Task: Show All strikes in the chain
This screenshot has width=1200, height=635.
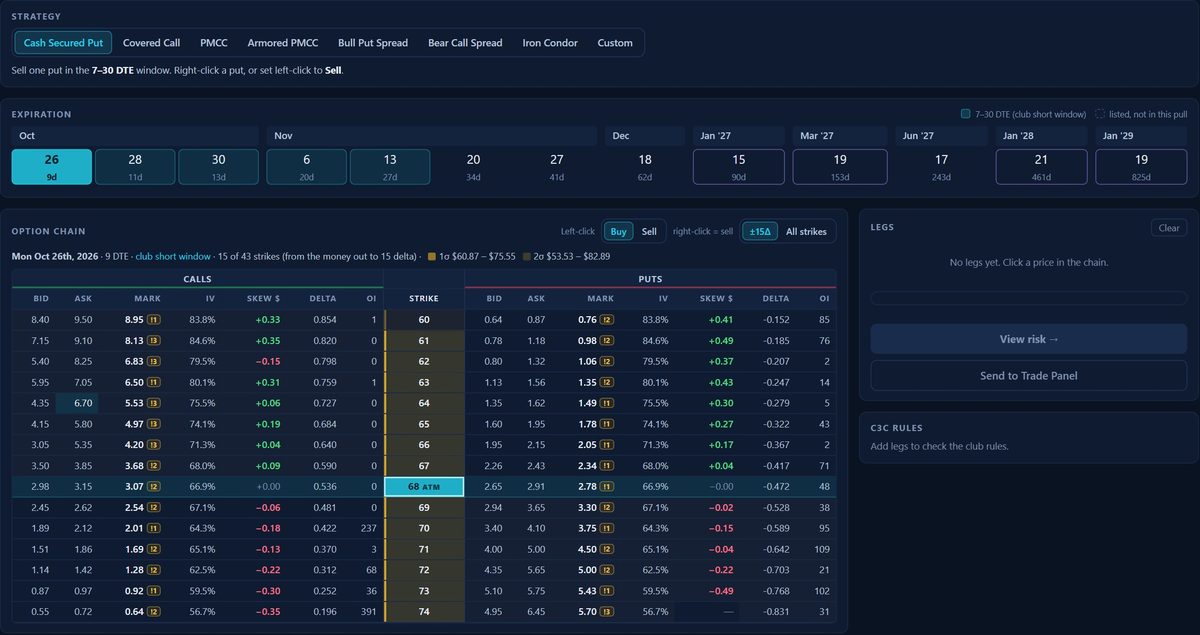Action: click(807, 232)
